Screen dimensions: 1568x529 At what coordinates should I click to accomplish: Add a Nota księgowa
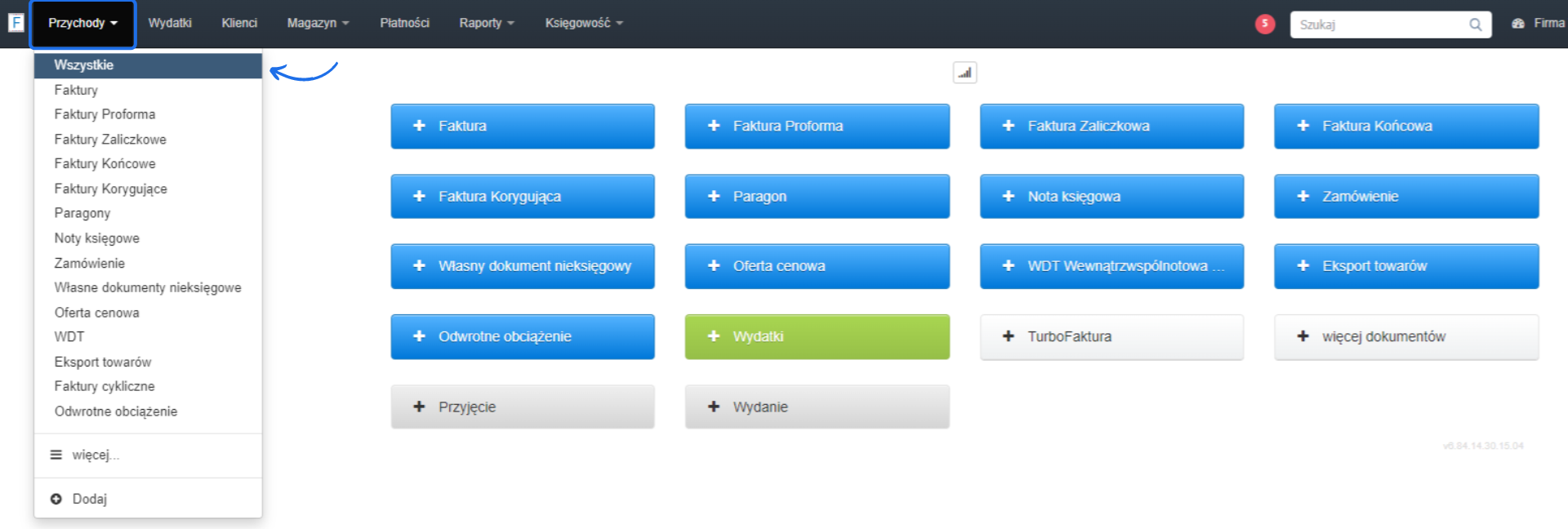(x=1111, y=196)
